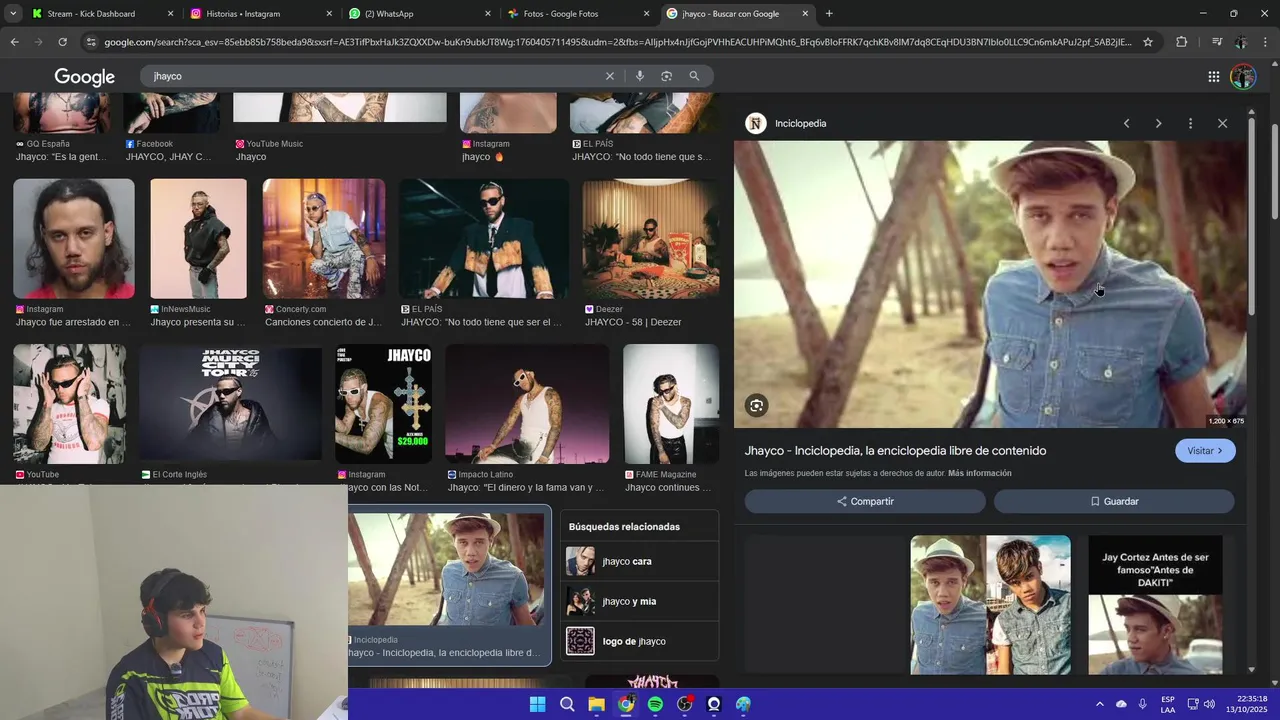1280x720 pixels.
Task: Select related search jhayco y mia
Action: click(639, 601)
